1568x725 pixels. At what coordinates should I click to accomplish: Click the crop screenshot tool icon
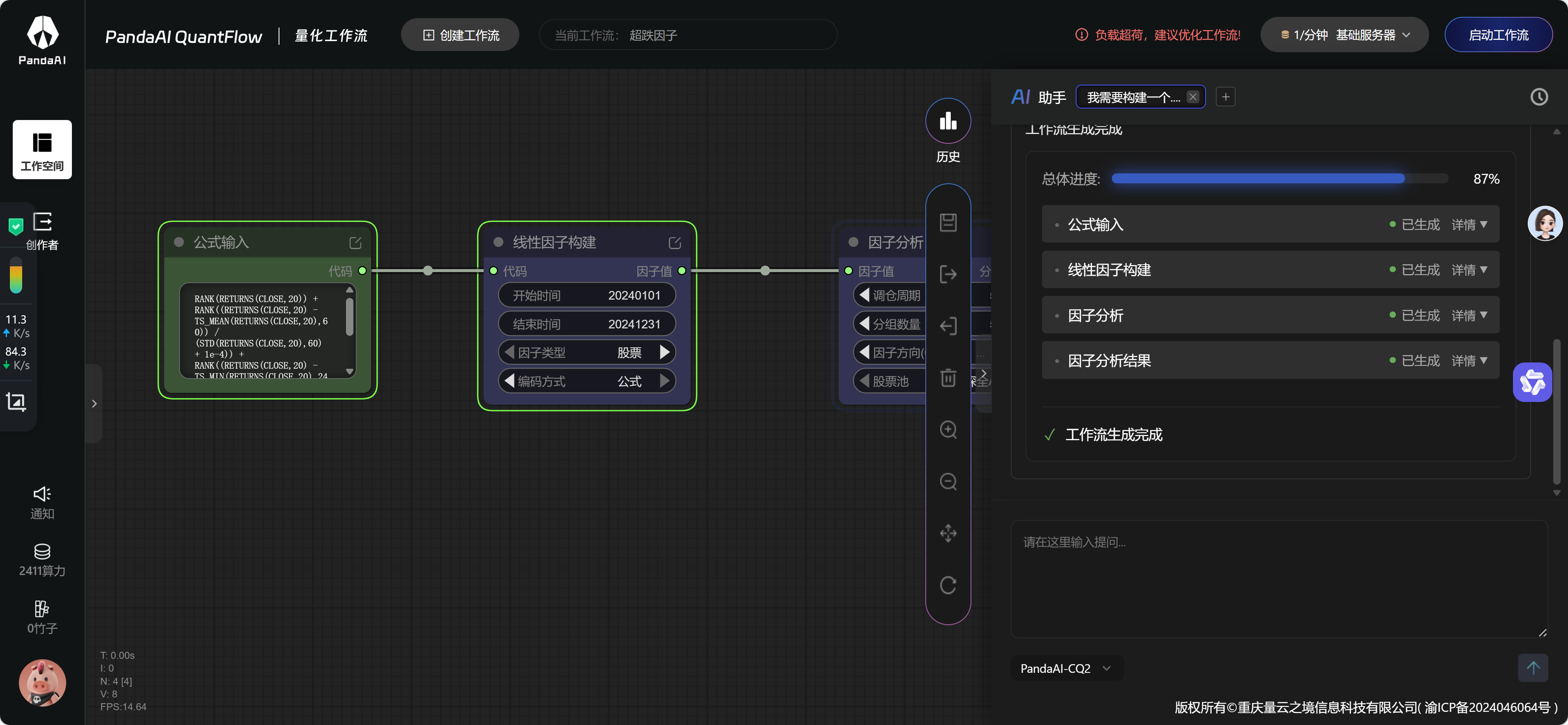pyautogui.click(x=16, y=402)
